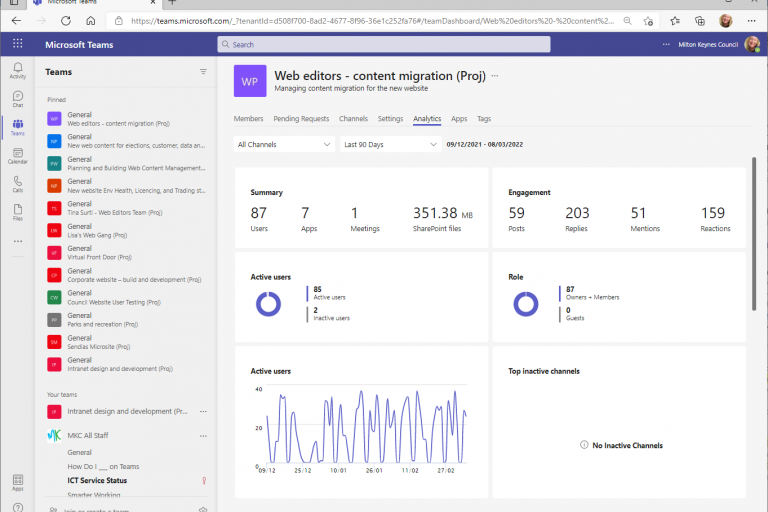Viewport: 768px width, 512px height.
Task: Open the Channels tab
Action: pyautogui.click(x=353, y=119)
